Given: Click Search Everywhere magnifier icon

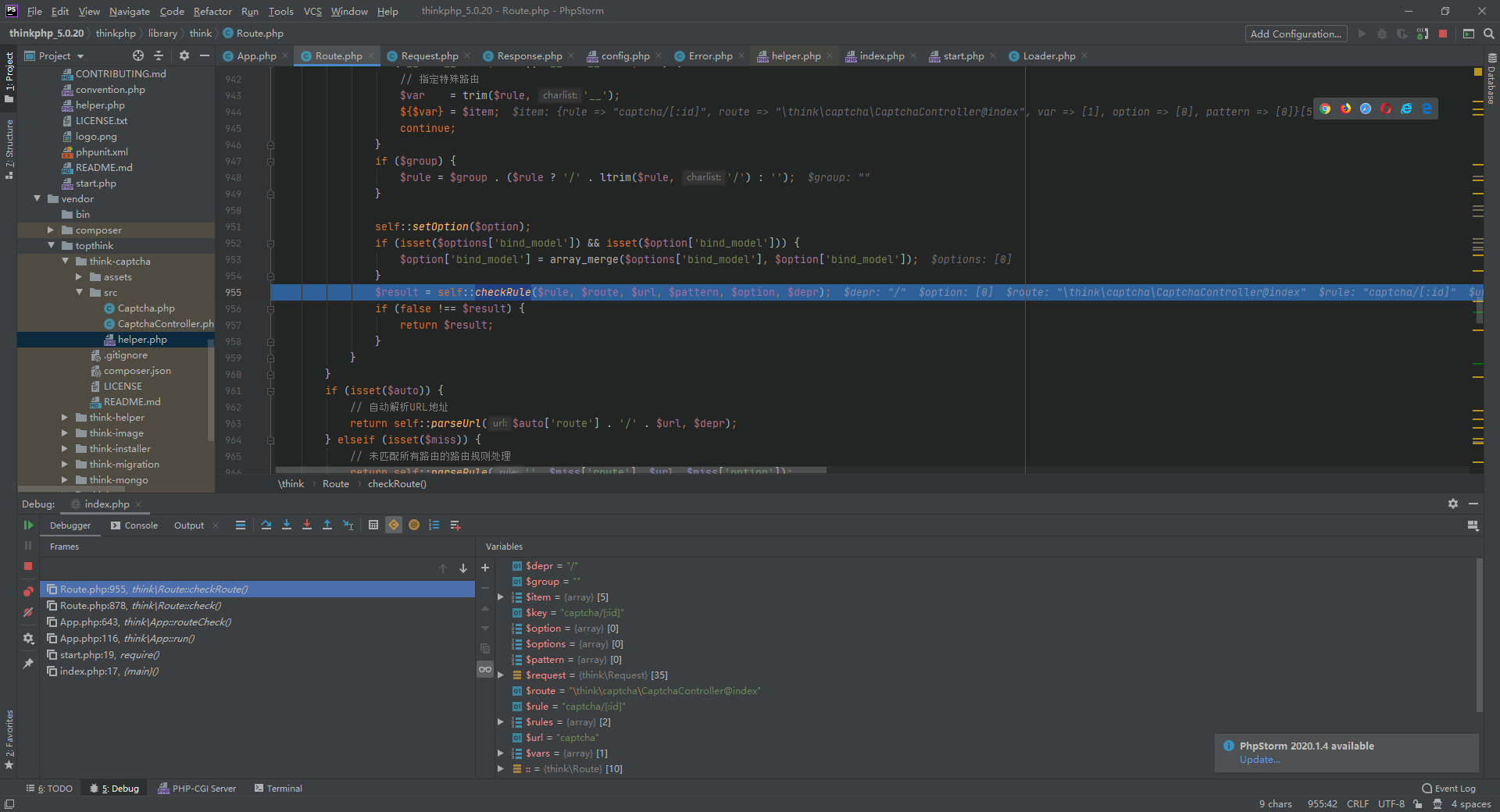Looking at the screenshot, I should click(x=1489, y=34).
